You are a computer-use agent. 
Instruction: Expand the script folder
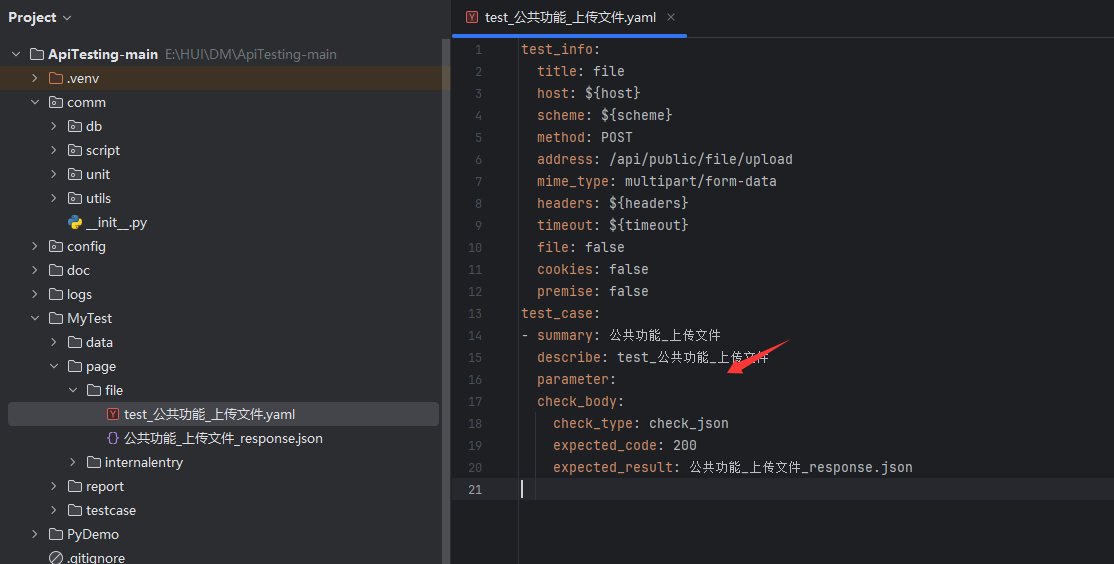pos(54,150)
